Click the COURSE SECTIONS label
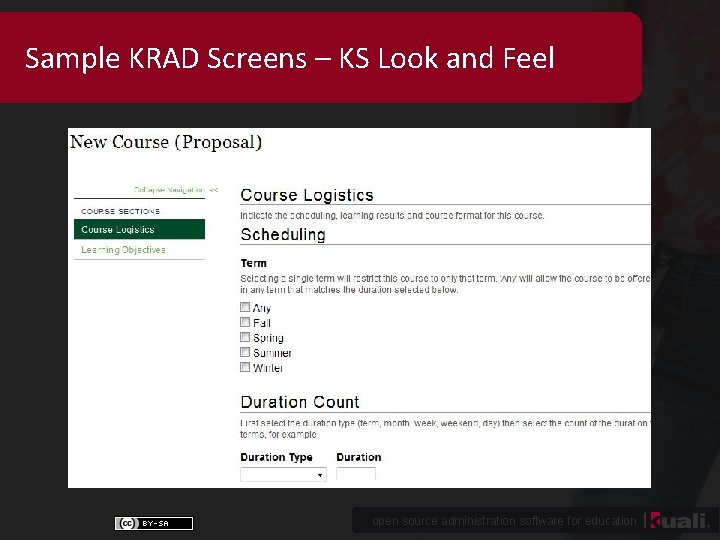 120,211
